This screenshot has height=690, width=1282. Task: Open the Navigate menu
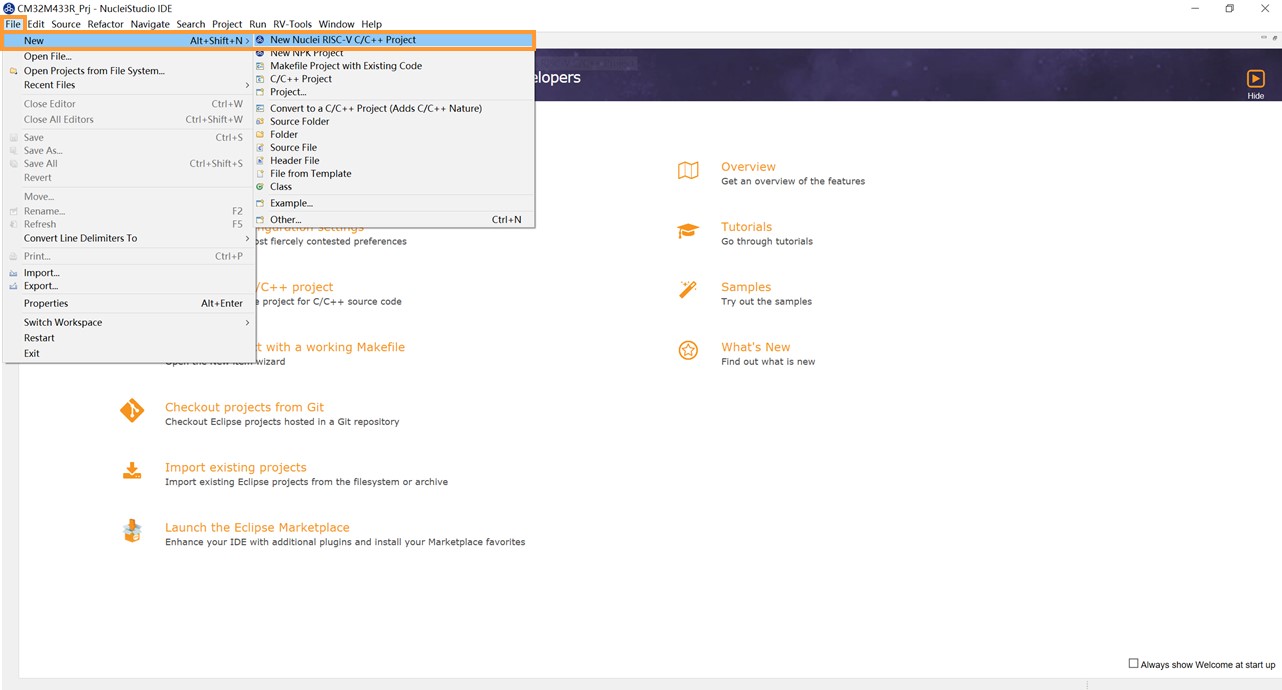150,24
